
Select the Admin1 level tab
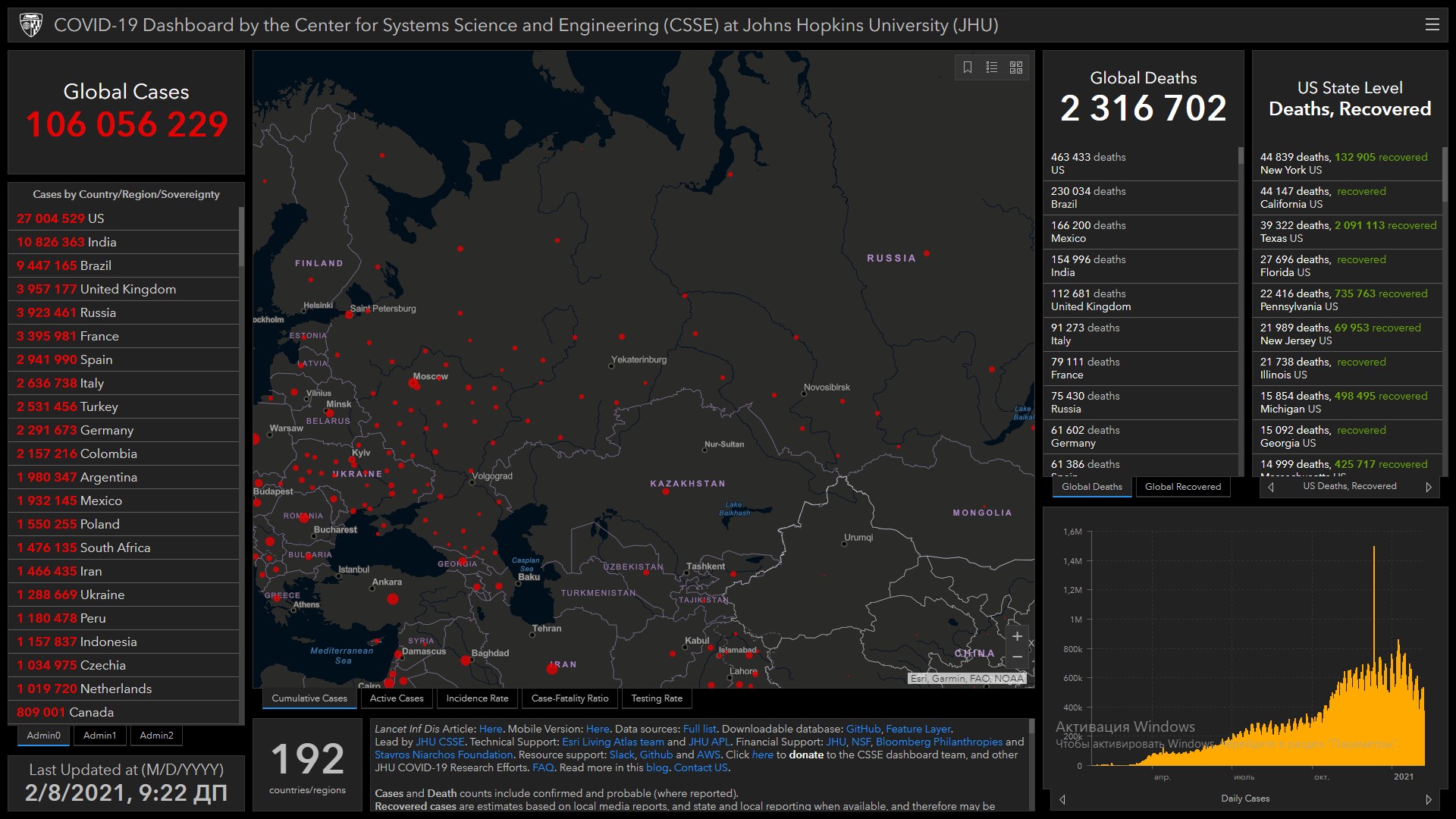click(99, 736)
